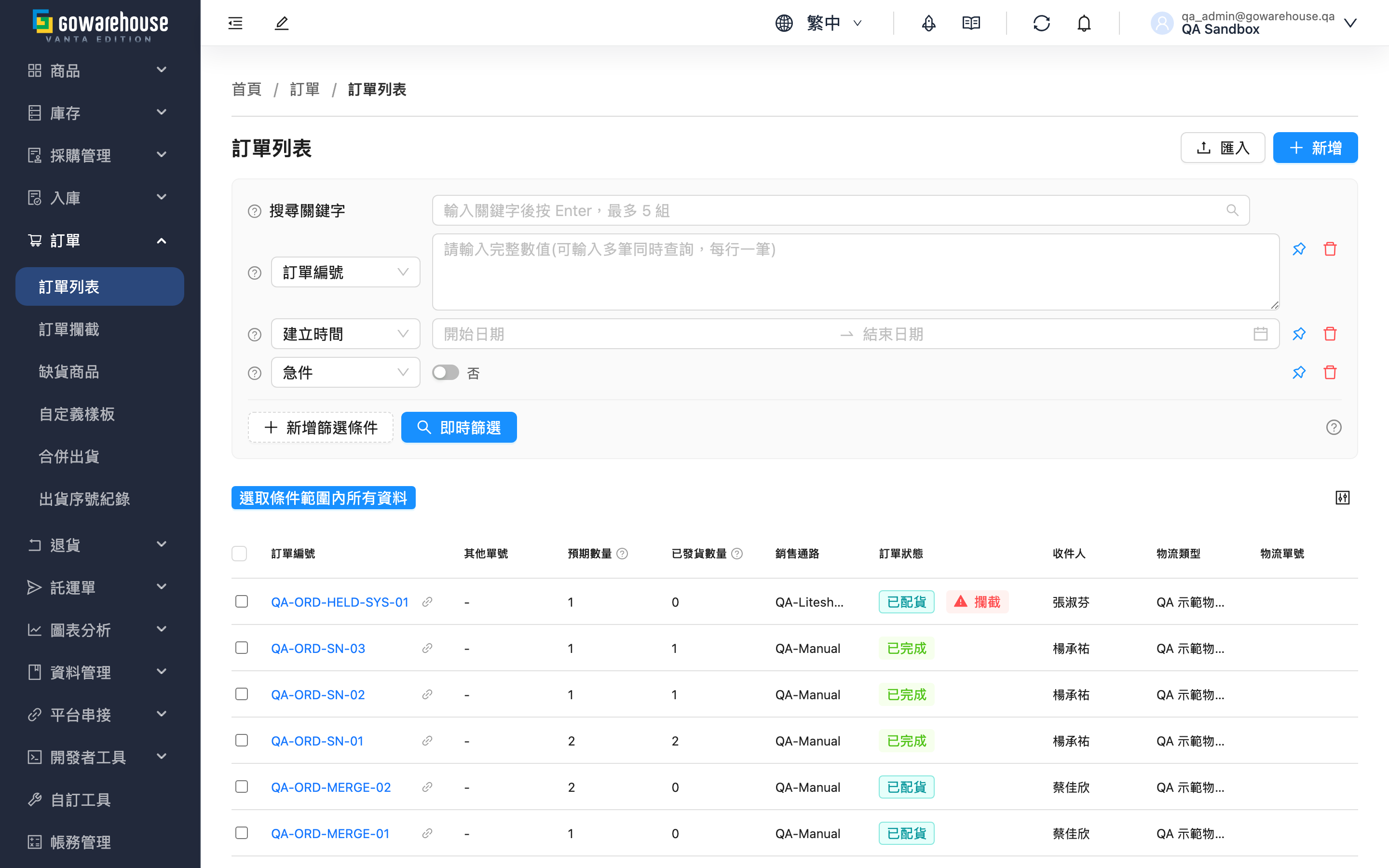Open the 急件 filter type dropdown
Screen dimensions: 1389x868
(345, 373)
